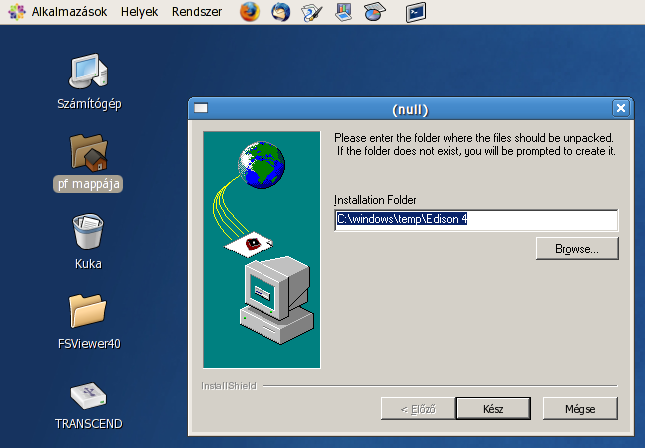645x448 pixels.
Task: Click the Kuka trash icon
Action: click(89, 233)
